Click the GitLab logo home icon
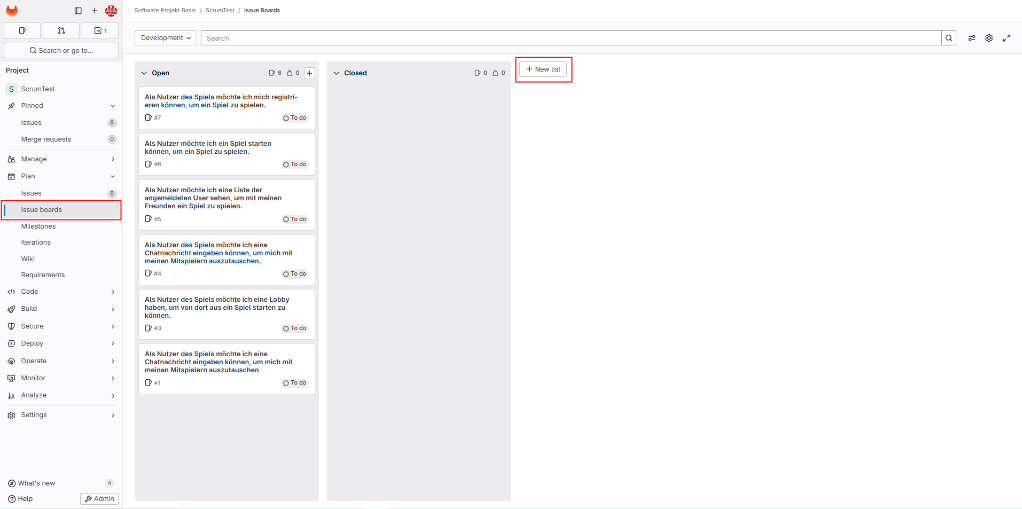The width and height of the screenshot is (1022, 509). [11, 10]
